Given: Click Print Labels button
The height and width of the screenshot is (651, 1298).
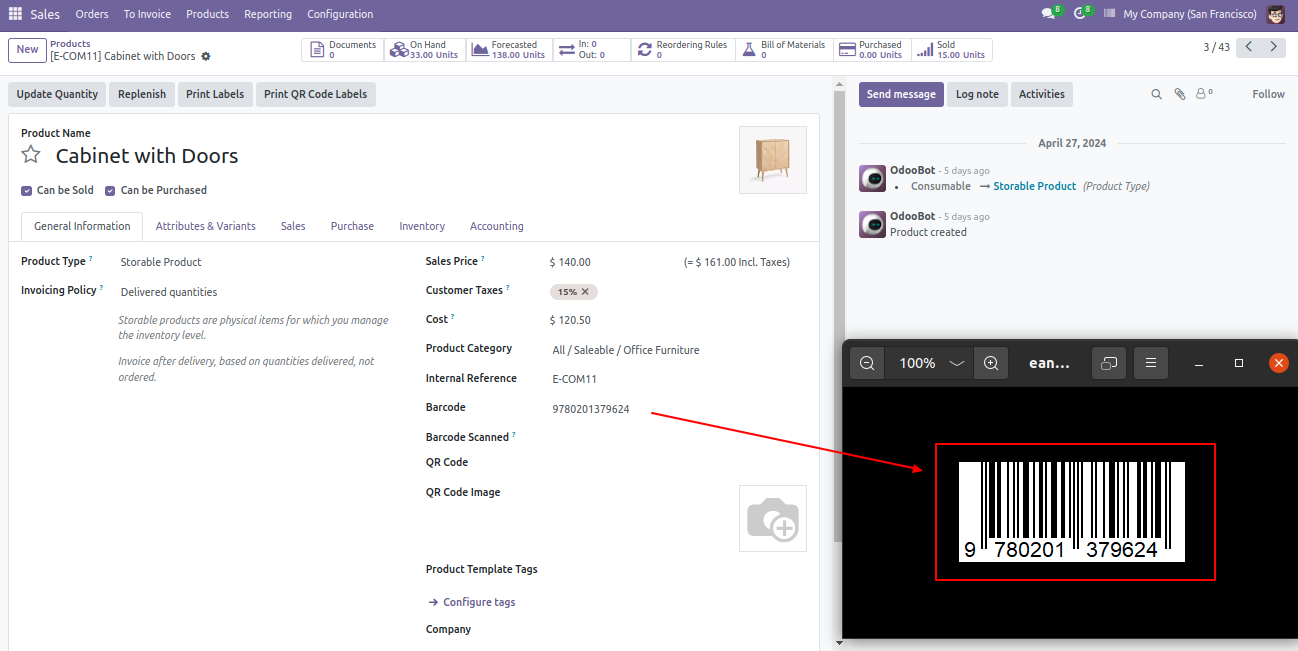Looking at the screenshot, I should pos(215,94).
